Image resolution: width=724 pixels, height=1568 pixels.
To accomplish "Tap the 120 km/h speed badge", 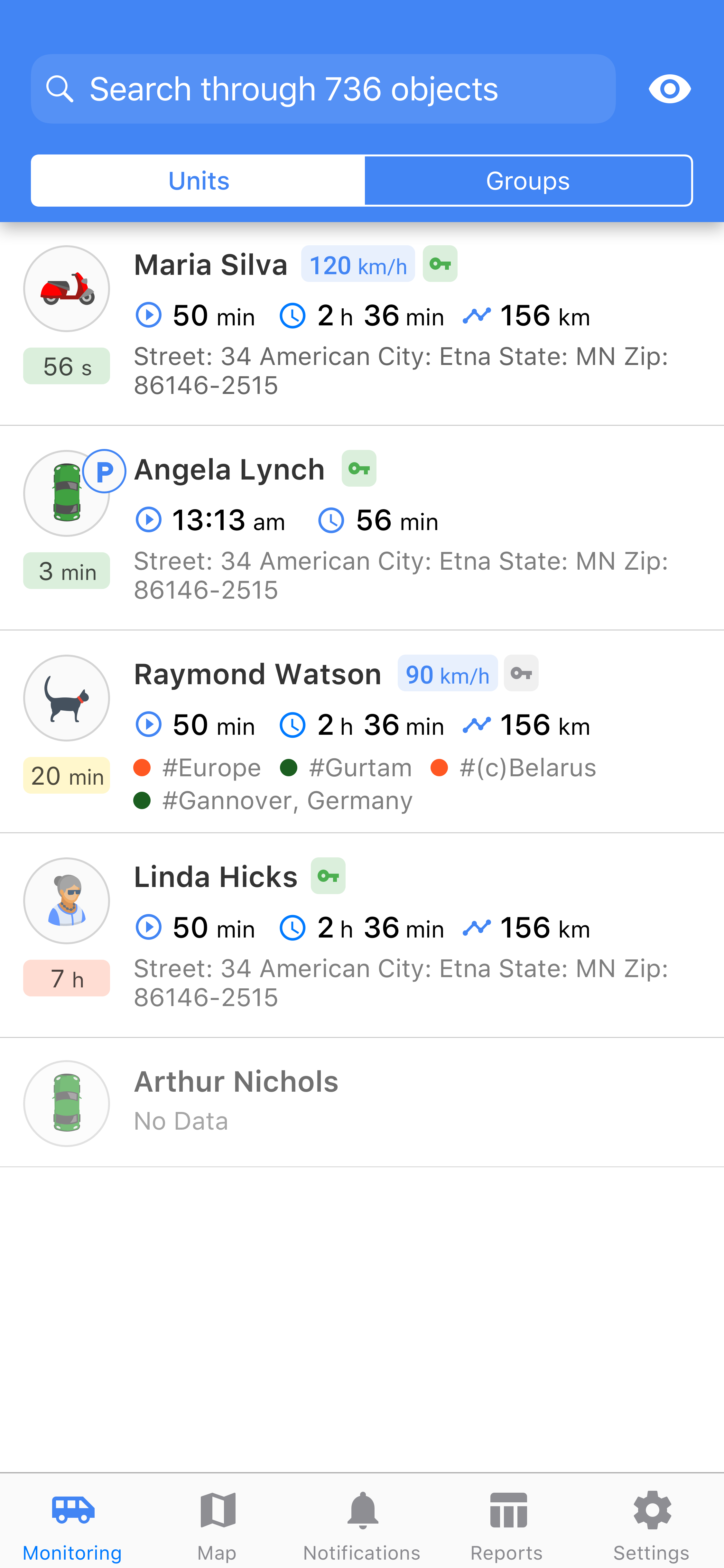I will (x=358, y=265).
